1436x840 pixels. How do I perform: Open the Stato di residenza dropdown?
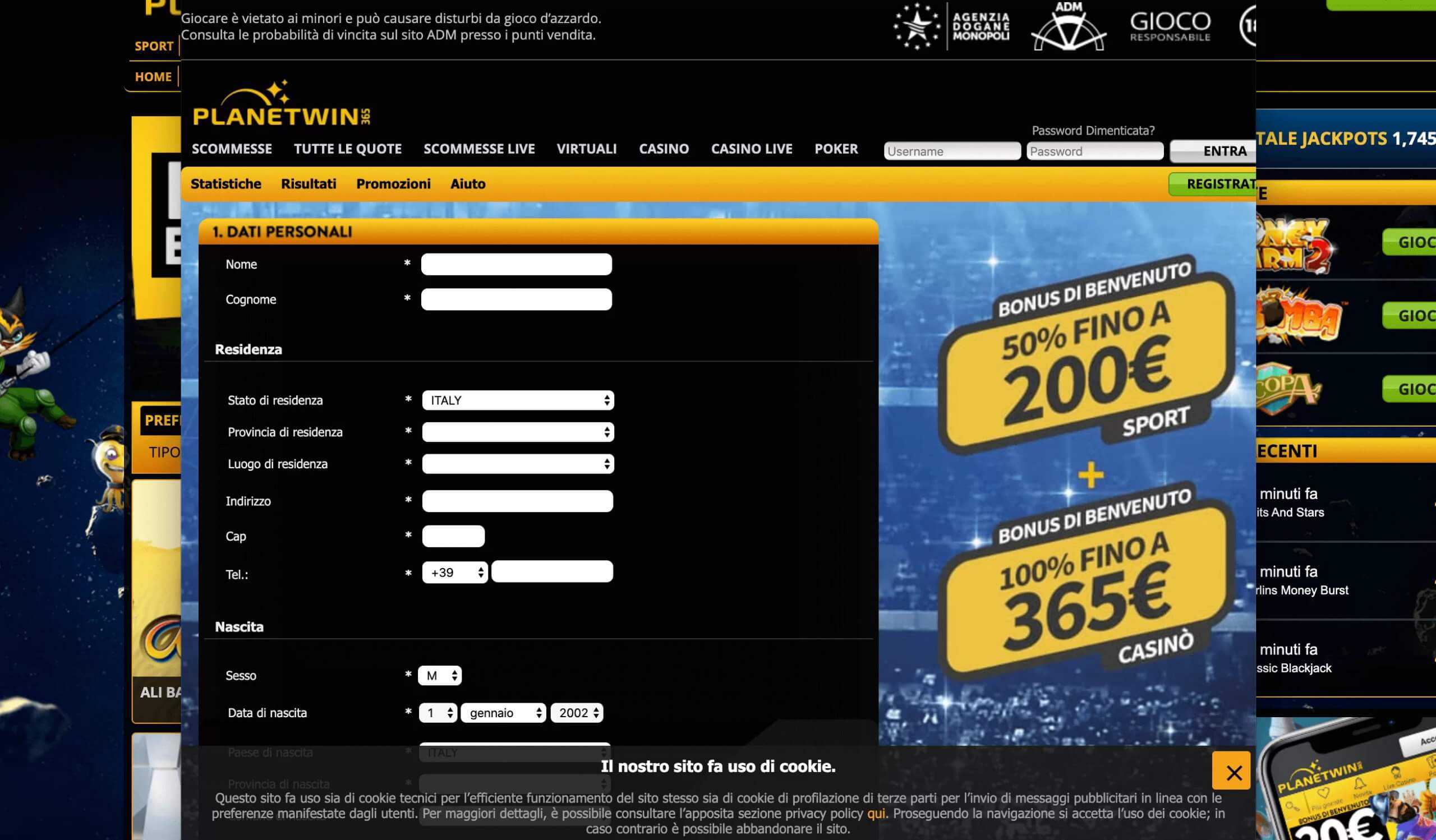(x=518, y=400)
